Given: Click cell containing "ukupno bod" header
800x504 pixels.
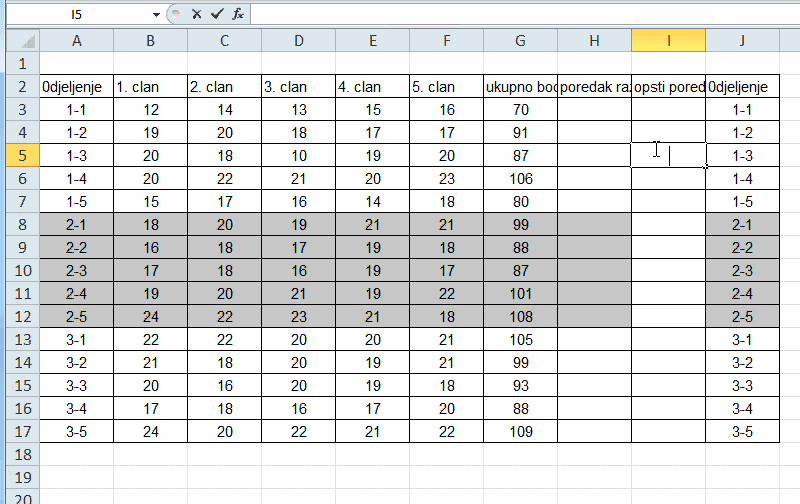Looking at the screenshot, I should [x=520, y=87].
